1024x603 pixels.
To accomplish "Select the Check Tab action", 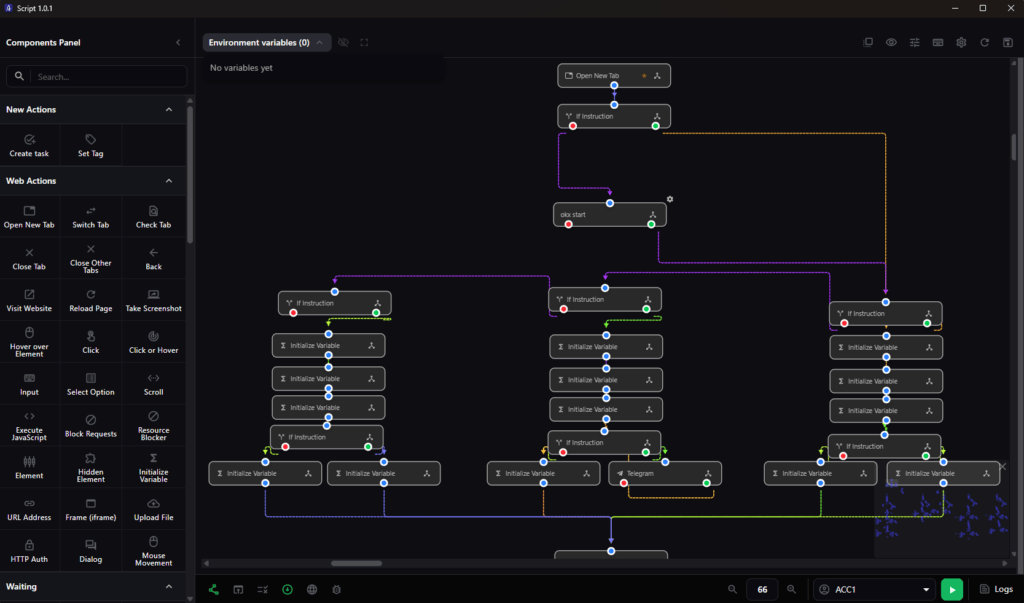I will click(x=153, y=216).
